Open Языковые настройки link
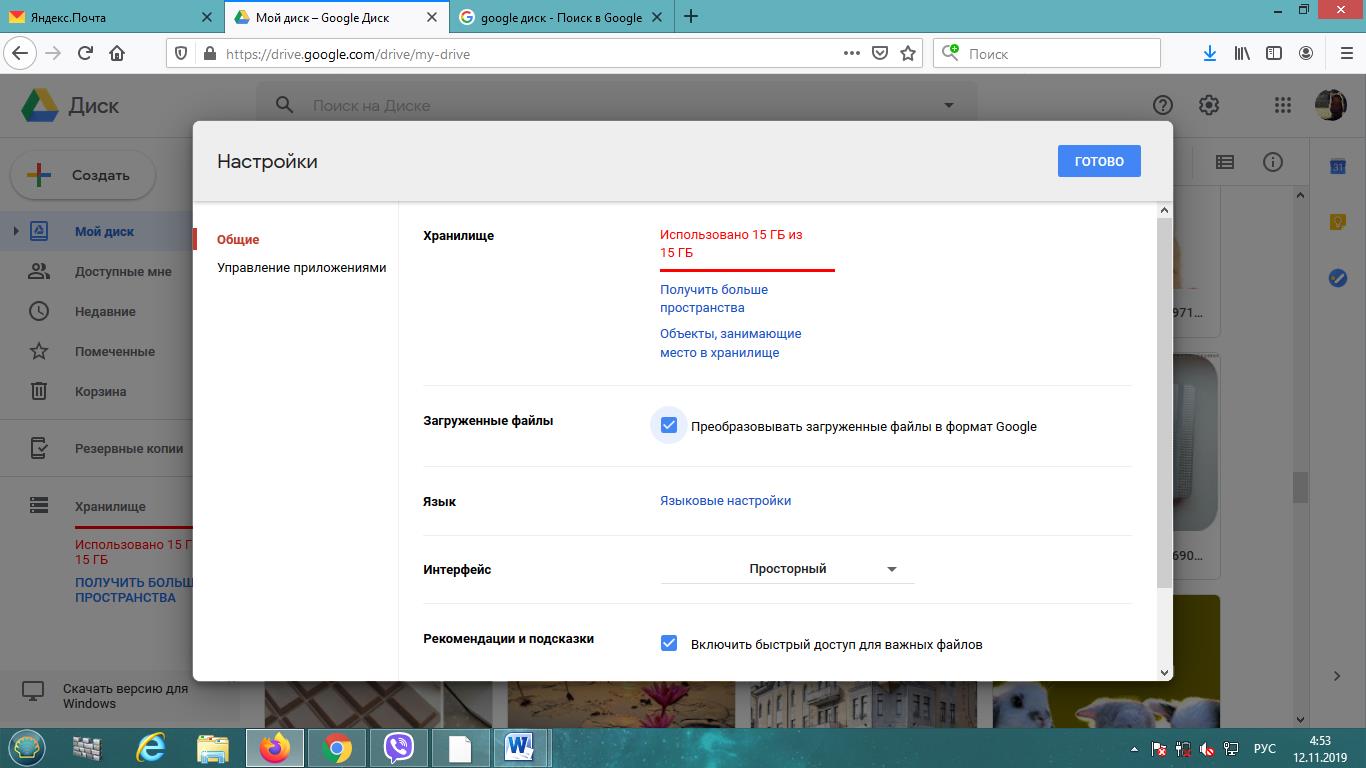Image resolution: width=1366 pixels, height=768 pixels. 725,500
